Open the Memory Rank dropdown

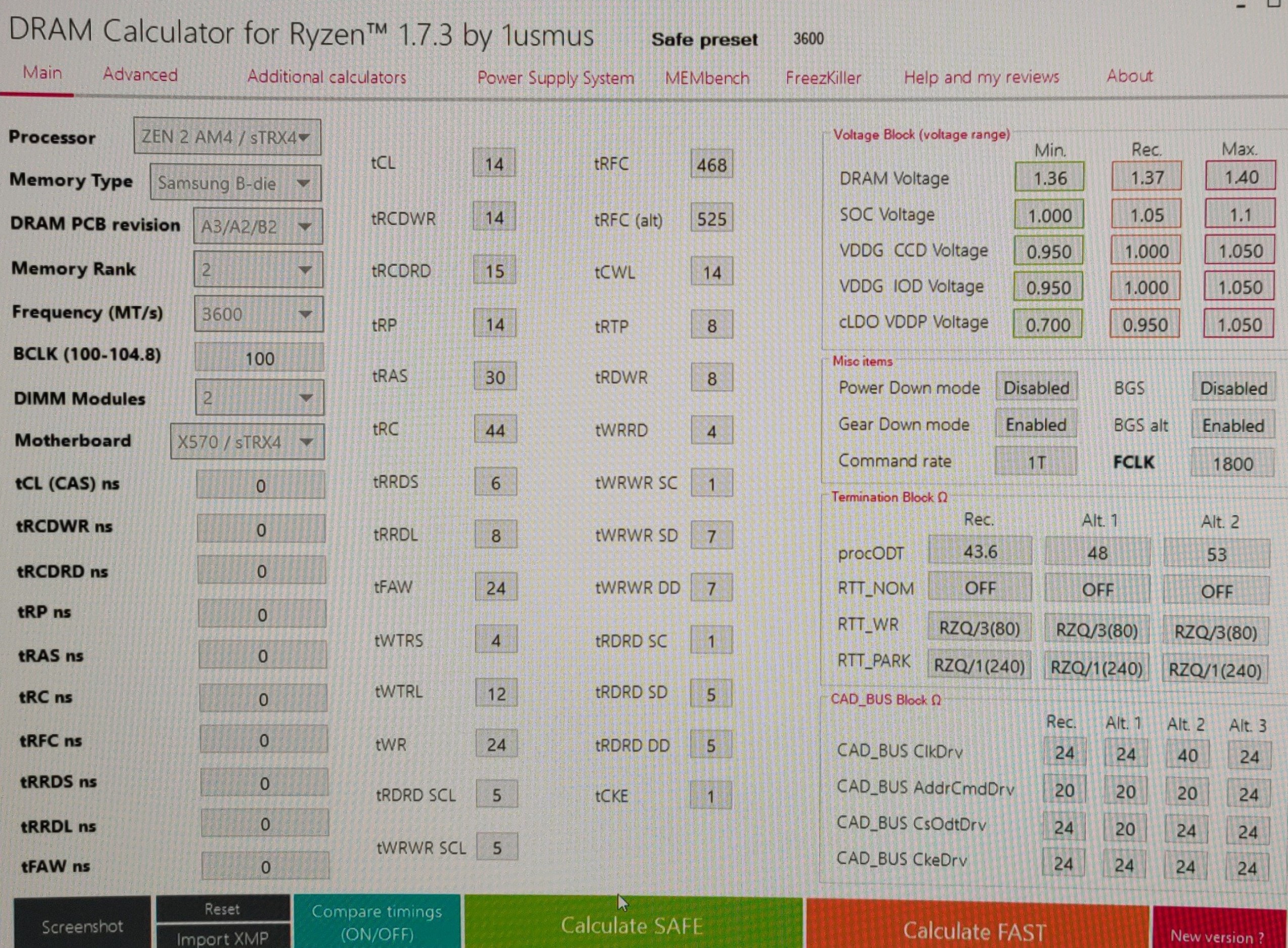(258, 269)
